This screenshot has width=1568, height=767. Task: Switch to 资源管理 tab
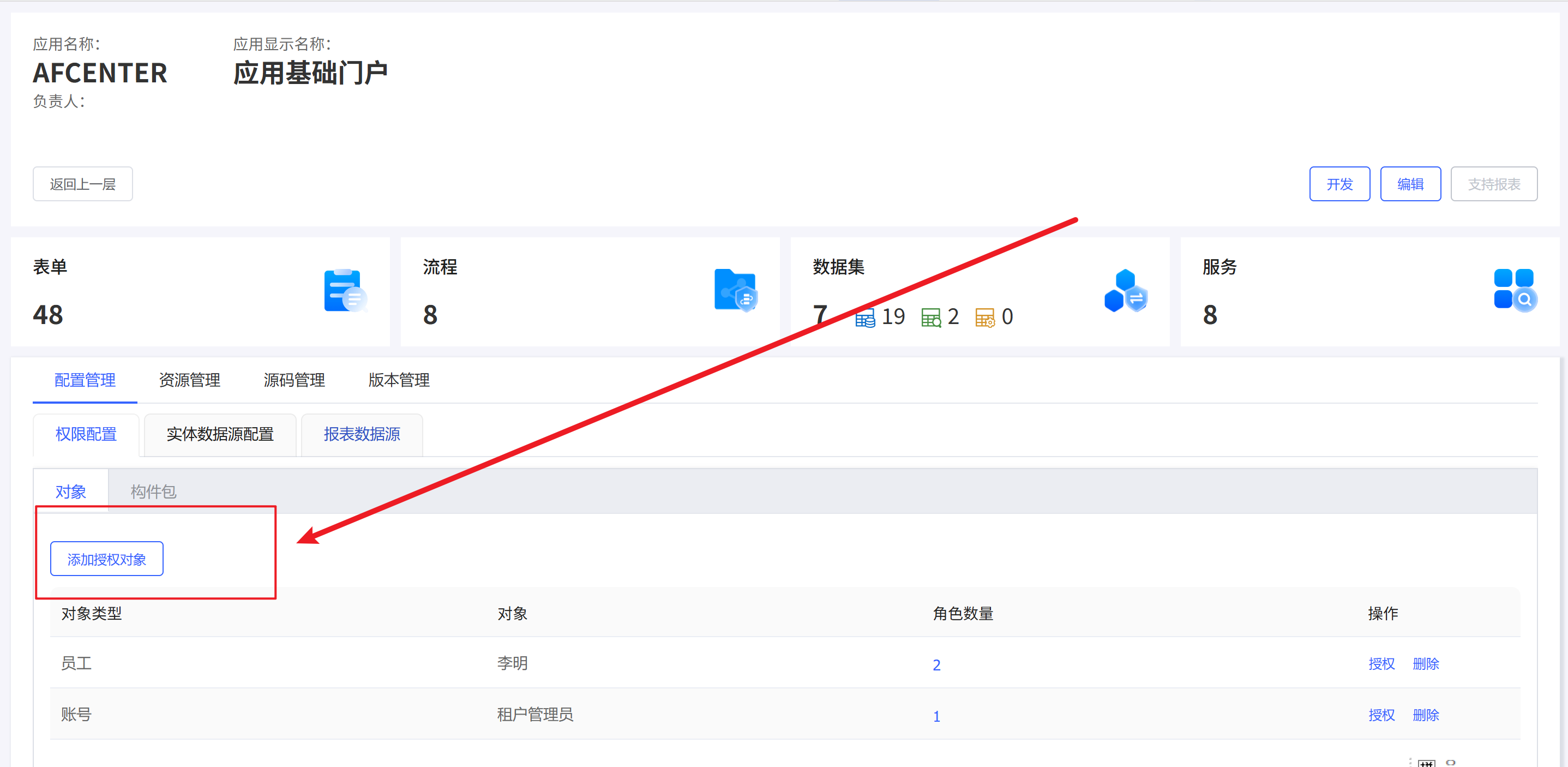click(x=189, y=380)
